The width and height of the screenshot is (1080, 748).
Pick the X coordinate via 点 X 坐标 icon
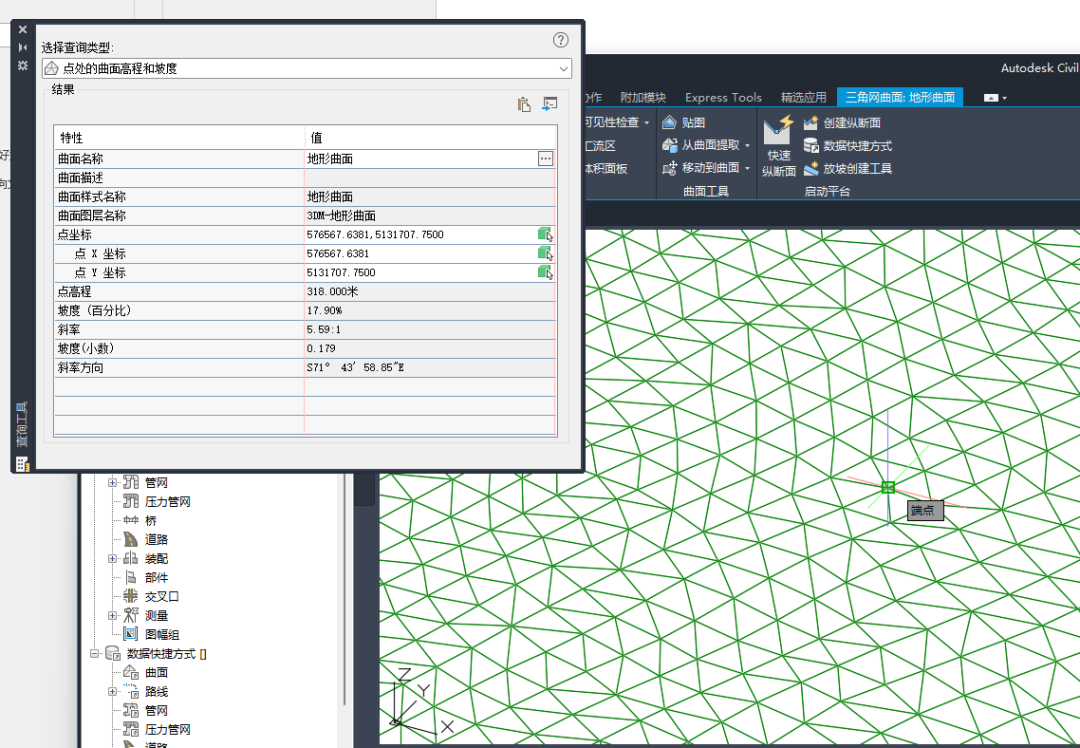coord(546,253)
